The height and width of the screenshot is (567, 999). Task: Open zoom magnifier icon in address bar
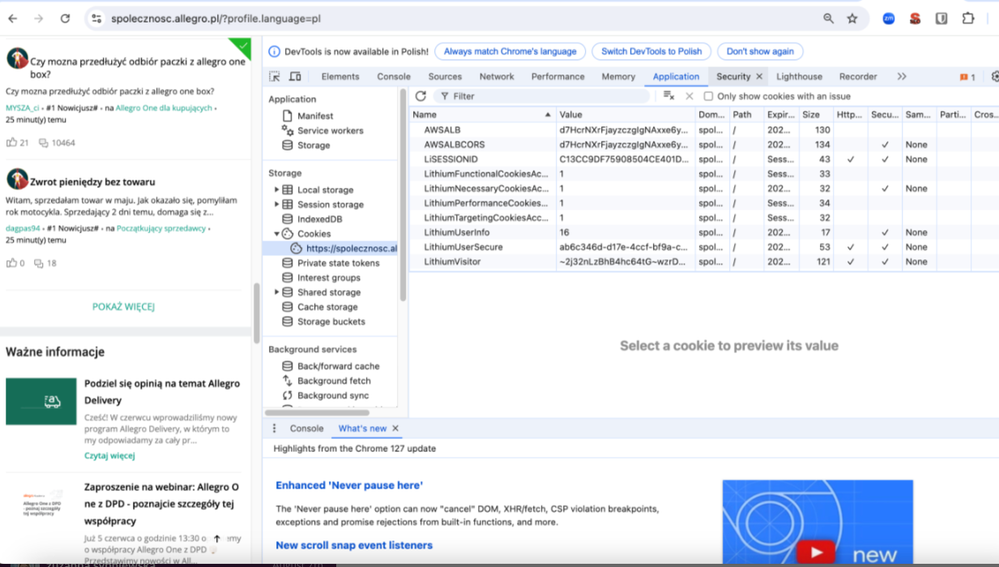point(828,18)
